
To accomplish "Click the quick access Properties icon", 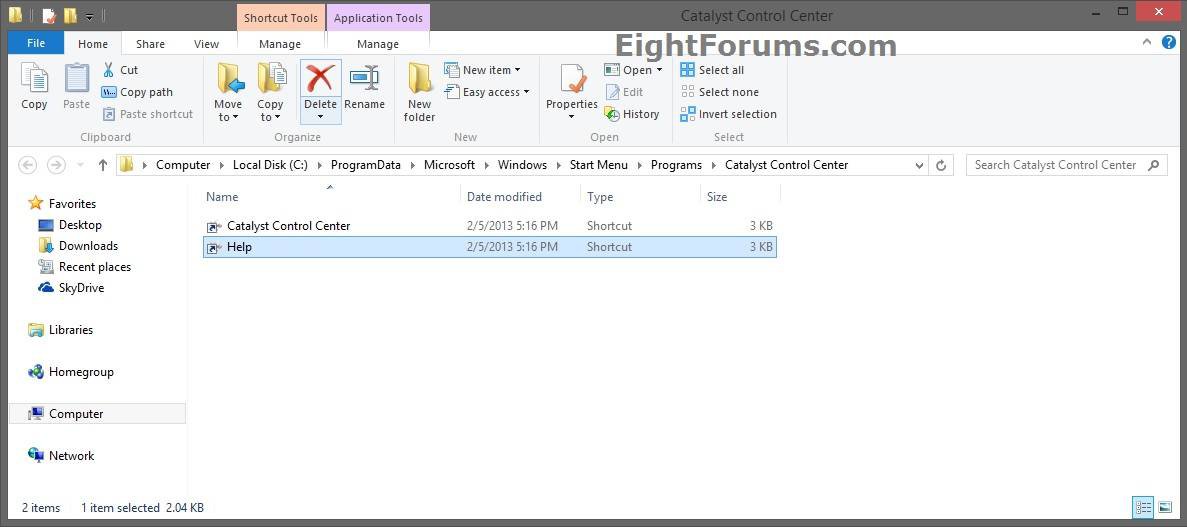I will 49,16.
